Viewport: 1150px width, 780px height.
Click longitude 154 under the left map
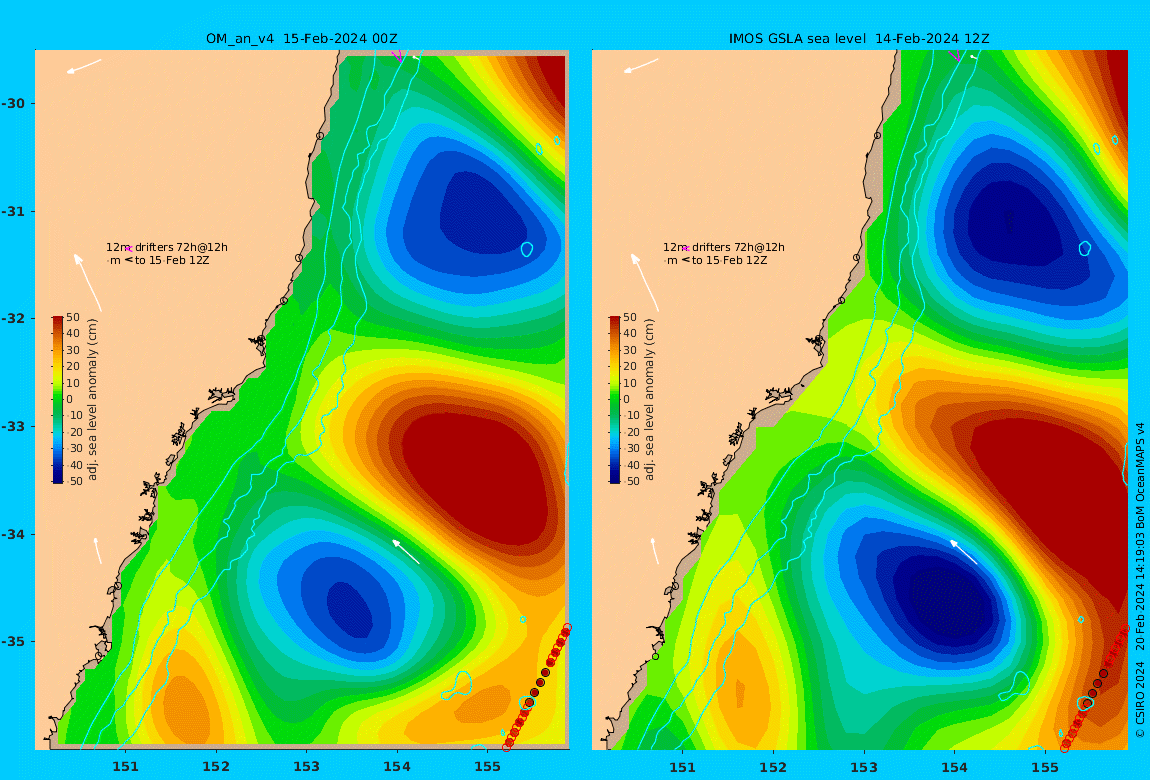click(x=397, y=767)
